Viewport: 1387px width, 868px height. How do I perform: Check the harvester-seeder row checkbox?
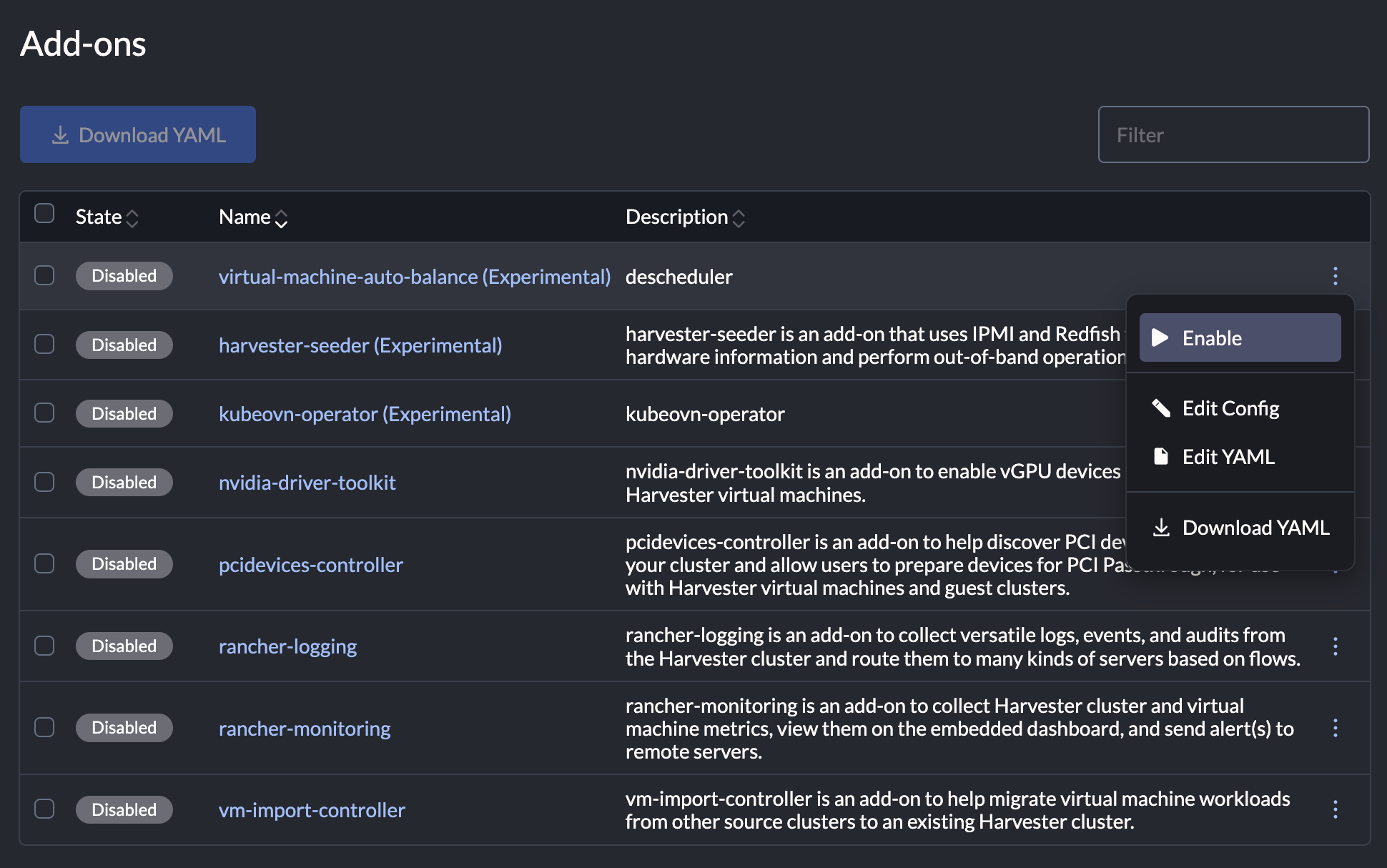click(x=44, y=345)
